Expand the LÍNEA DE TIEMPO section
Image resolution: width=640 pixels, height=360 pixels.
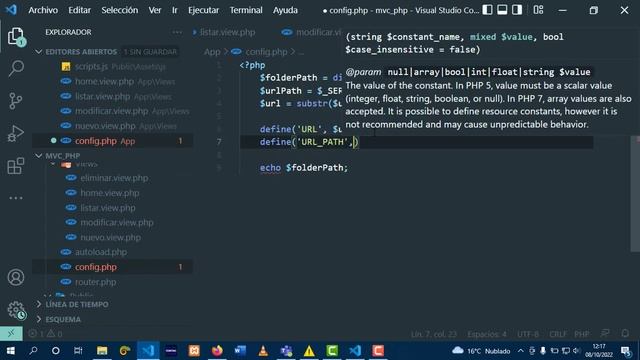[x=39, y=304]
